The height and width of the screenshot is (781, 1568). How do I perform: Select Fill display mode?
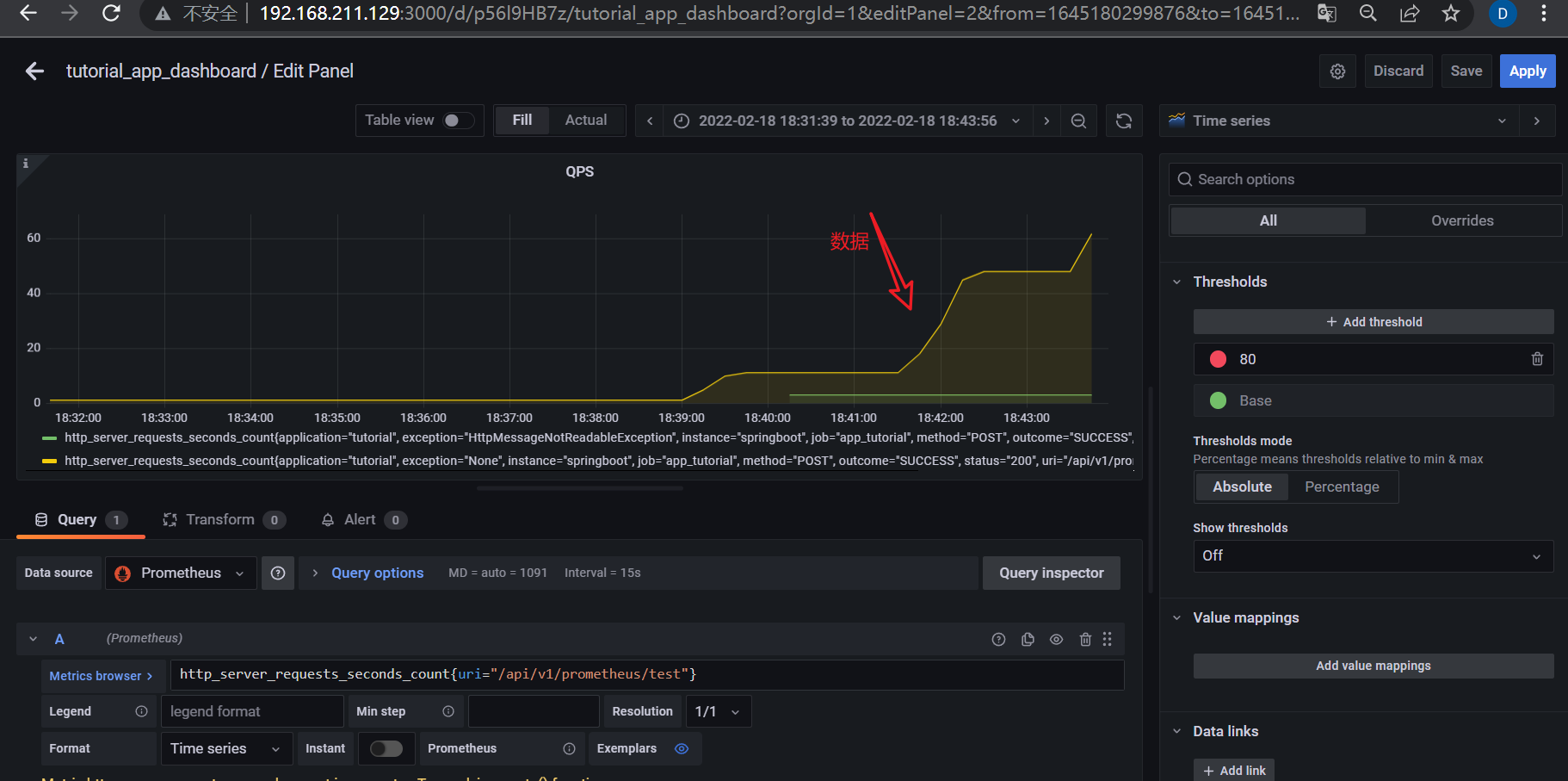pyautogui.click(x=522, y=121)
